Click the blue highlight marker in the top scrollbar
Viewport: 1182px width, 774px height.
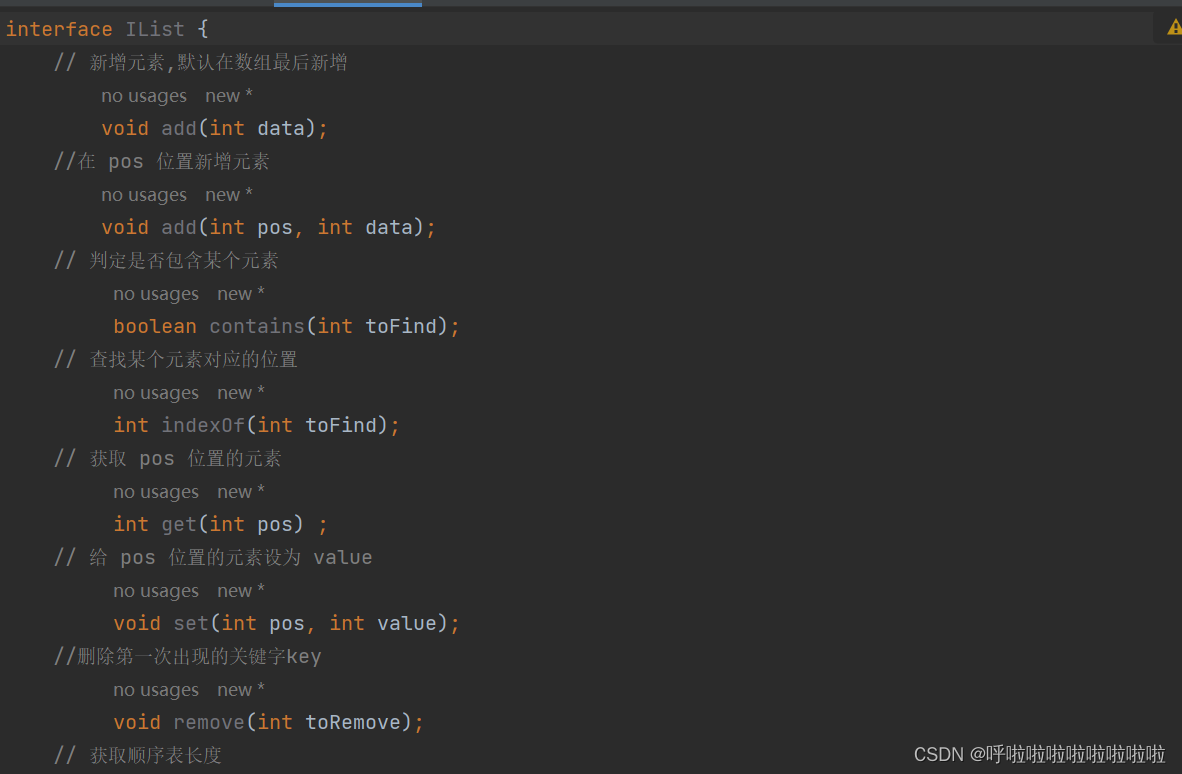(x=347, y=4)
